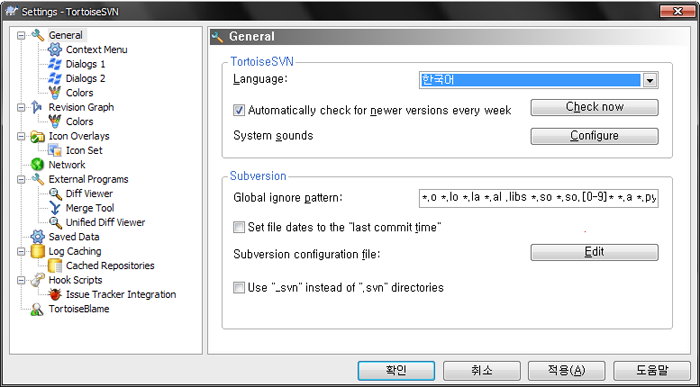
Task: Select TortoiseBlame settings page
Action: (79, 309)
